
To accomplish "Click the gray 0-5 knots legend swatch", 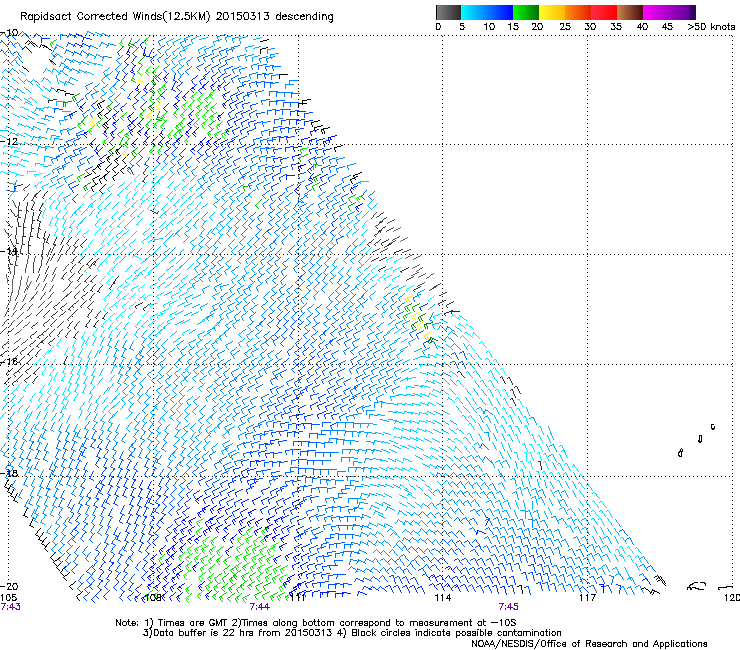I will 448,12.
